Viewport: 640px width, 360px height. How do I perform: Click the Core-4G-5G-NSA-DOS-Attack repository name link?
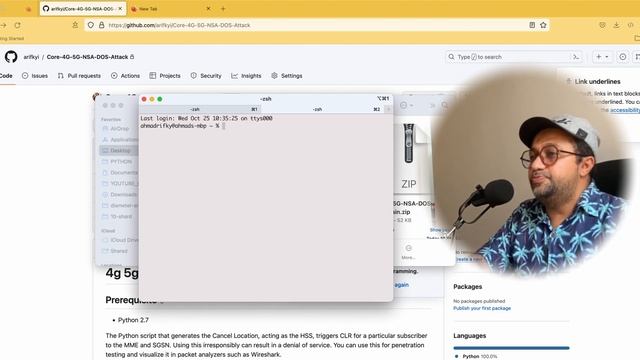[87, 57]
